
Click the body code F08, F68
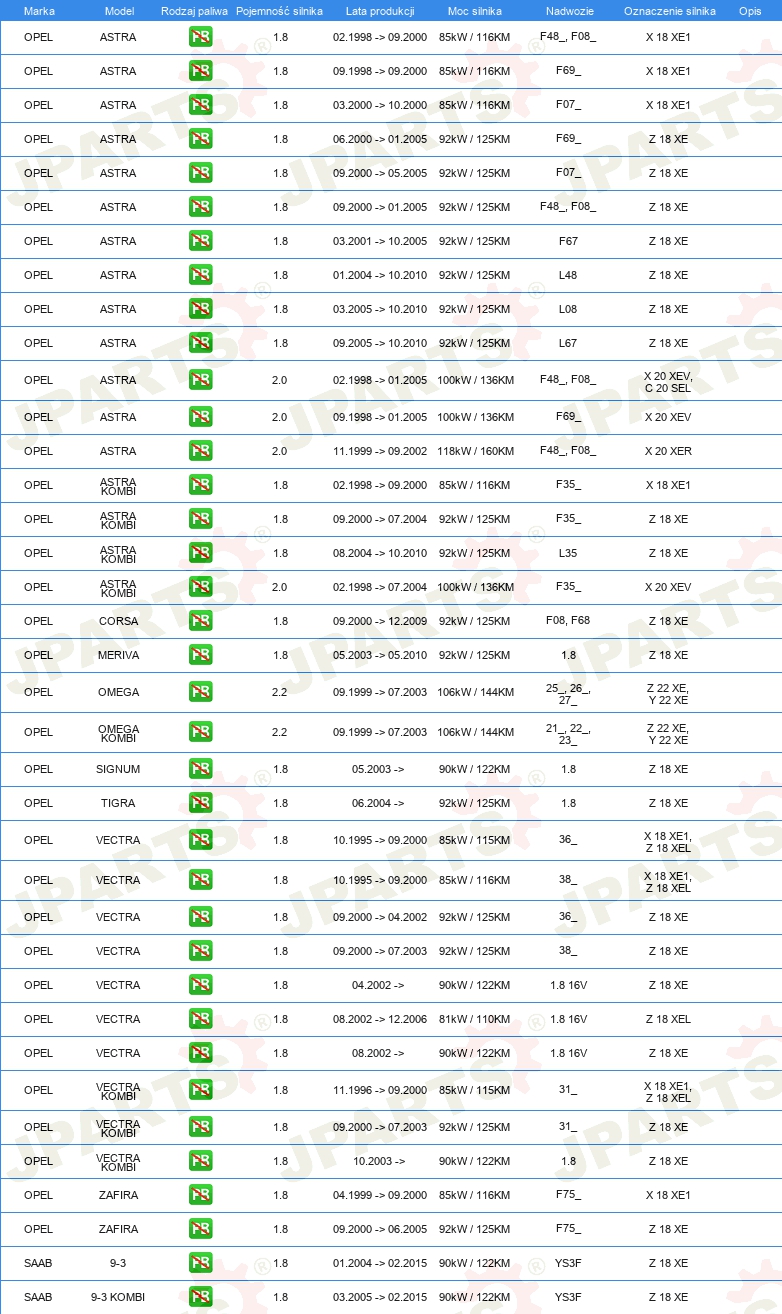[x=568, y=621]
